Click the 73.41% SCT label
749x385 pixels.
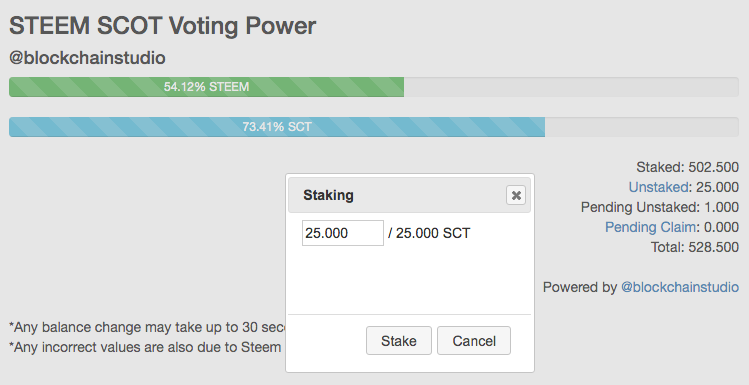tap(277, 127)
